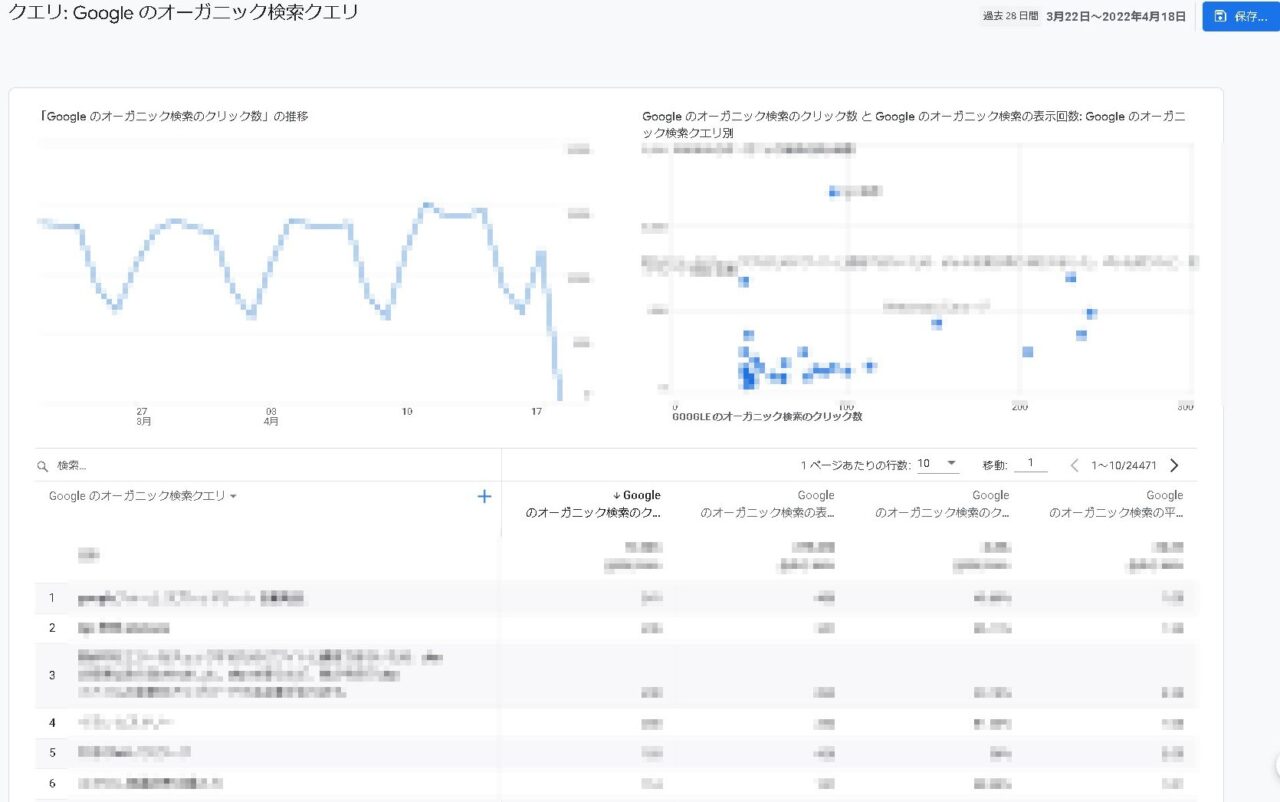Open the rows-per-page dropdown showing 10

[x=935, y=464]
